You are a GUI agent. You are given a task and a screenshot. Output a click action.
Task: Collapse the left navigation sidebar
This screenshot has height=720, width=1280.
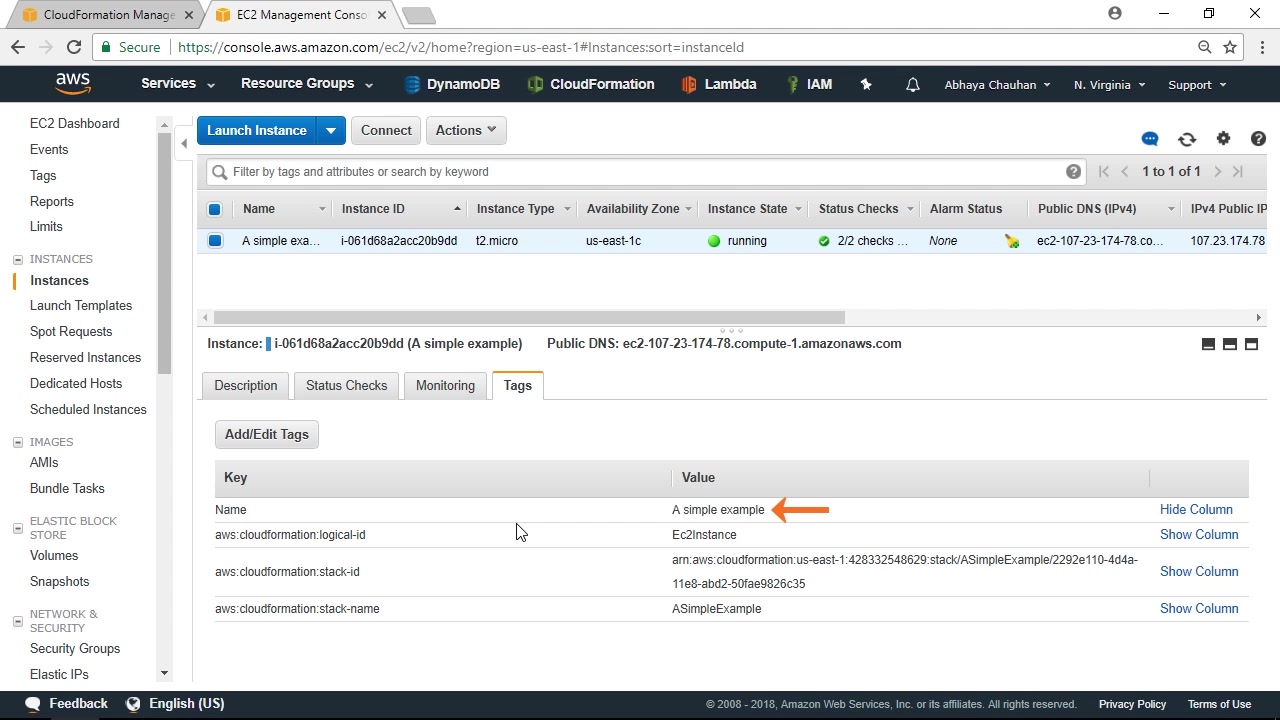click(184, 143)
